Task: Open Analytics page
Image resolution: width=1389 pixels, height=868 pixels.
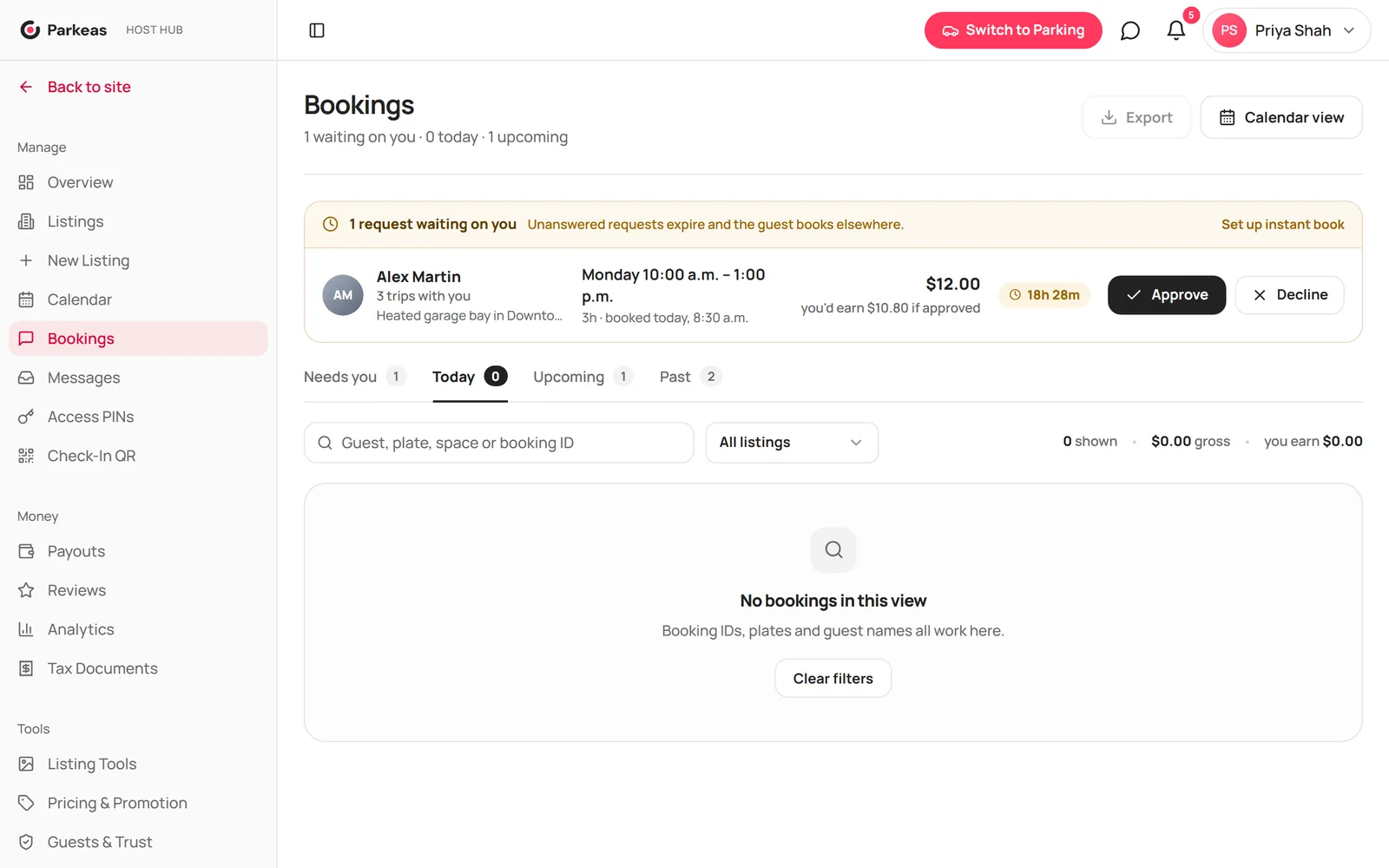Action: pos(138,629)
